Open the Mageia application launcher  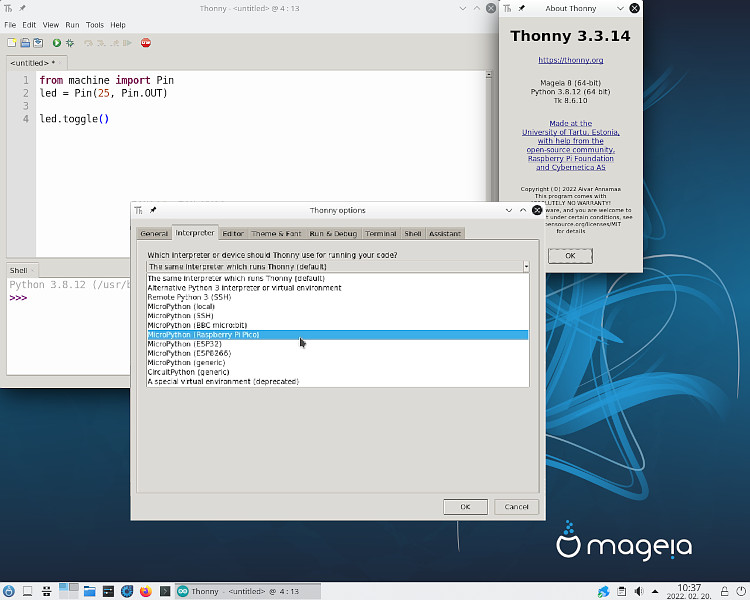9,591
